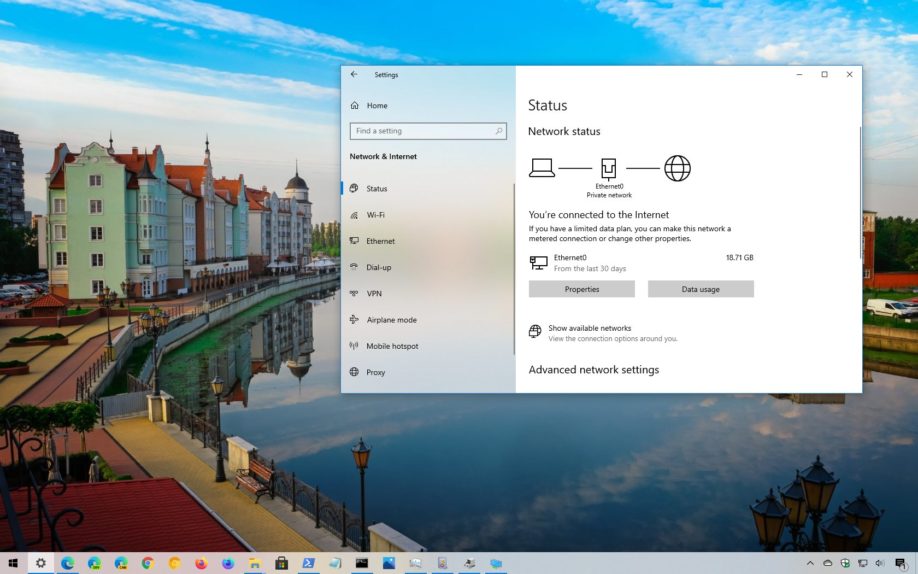
Task: Click the Proxy globe icon
Action: [x=354, y=372]
